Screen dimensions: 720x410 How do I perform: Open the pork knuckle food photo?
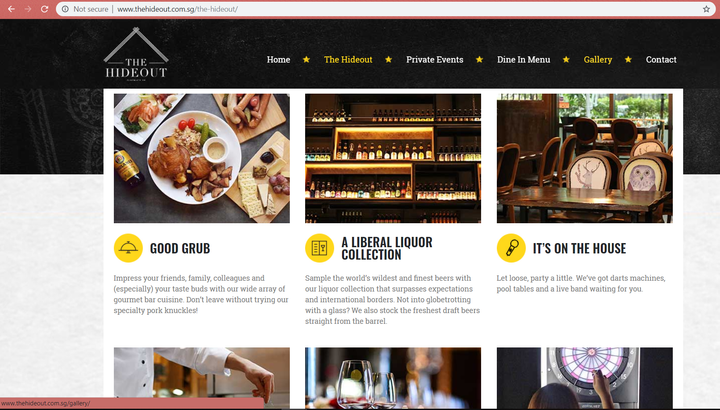[x=202, y=158]
